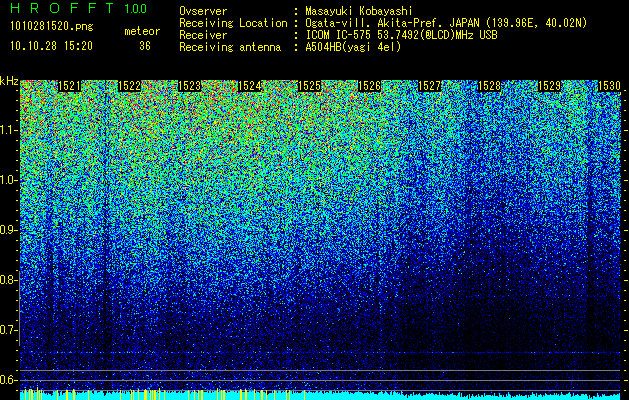Click the observer name Masayuki Kobayashi
This screenshot has width=629, height=400.
pyautogui.click(x=359, y=11)
